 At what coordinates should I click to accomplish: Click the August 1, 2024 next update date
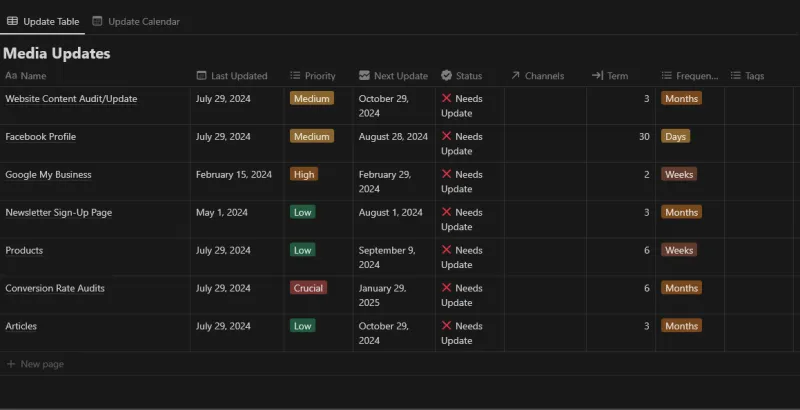pyautogui.click(x=390, y=212)
